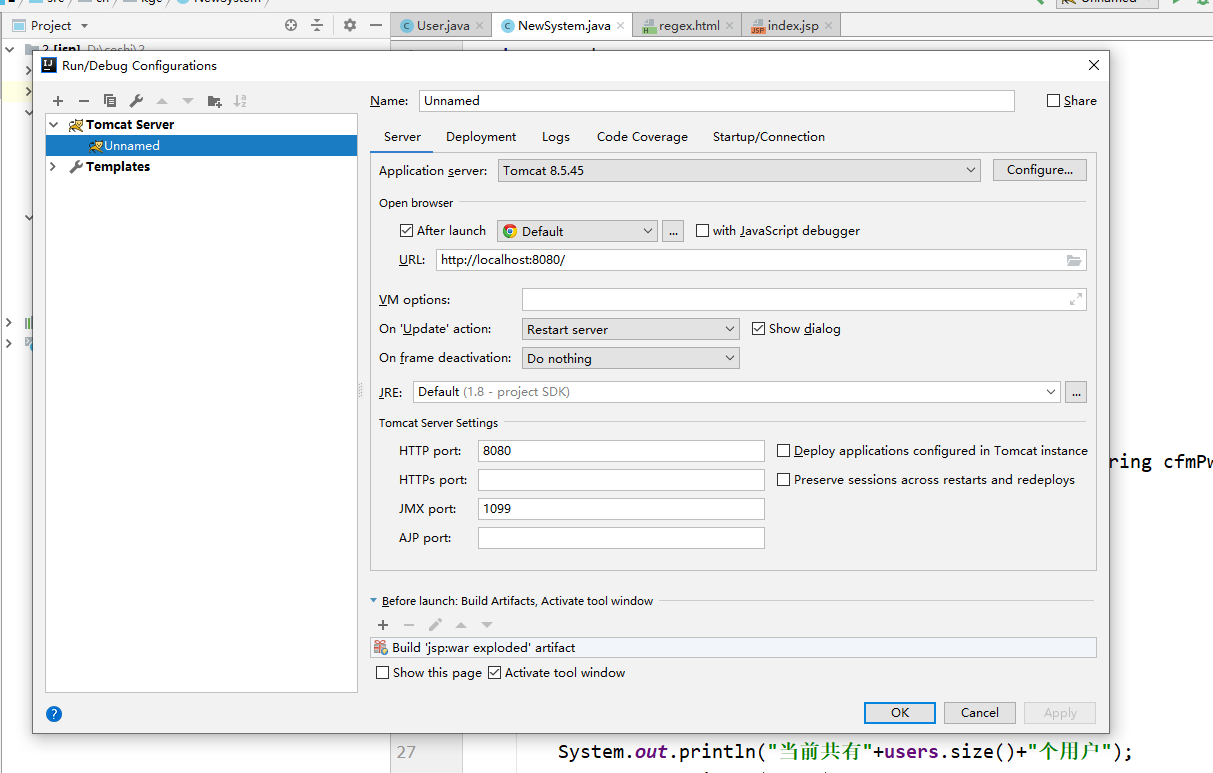Click the JMX port field
This screenshot has width=1213, height=773.
pyautogui.click(x=621, y=509)
